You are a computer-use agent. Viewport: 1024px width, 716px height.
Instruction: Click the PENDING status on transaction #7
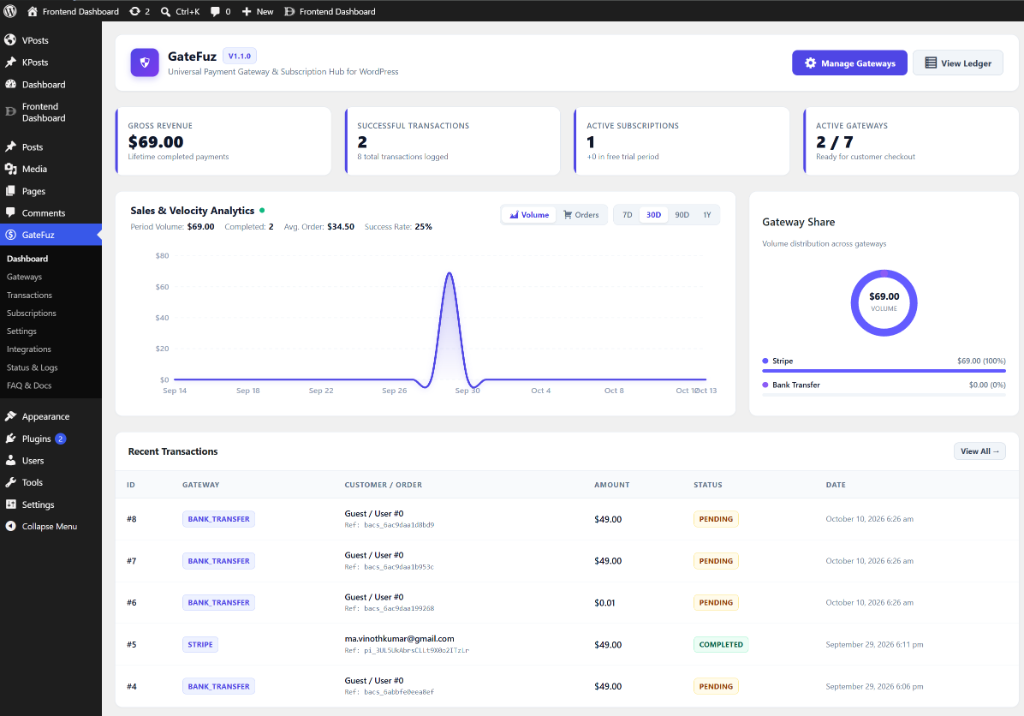[716, 561]
